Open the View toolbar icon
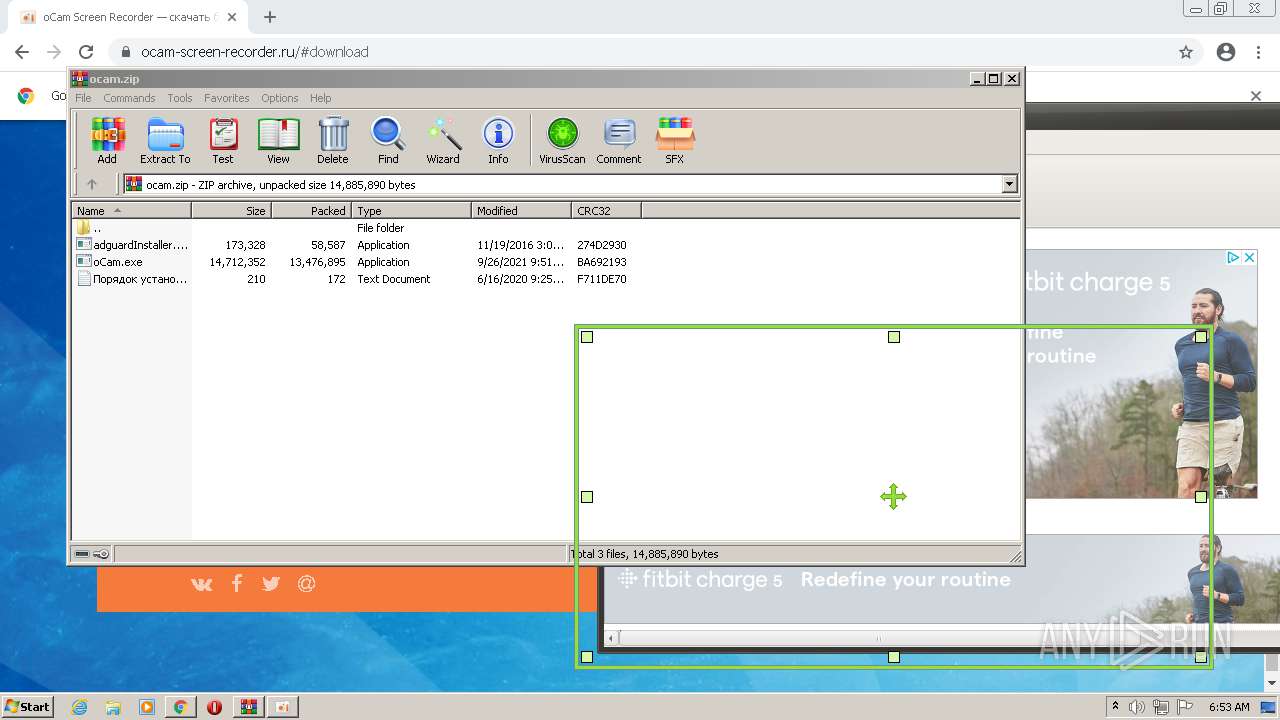Image resolution: width=1280 pixels, height=720 pixels. (278, 140)
